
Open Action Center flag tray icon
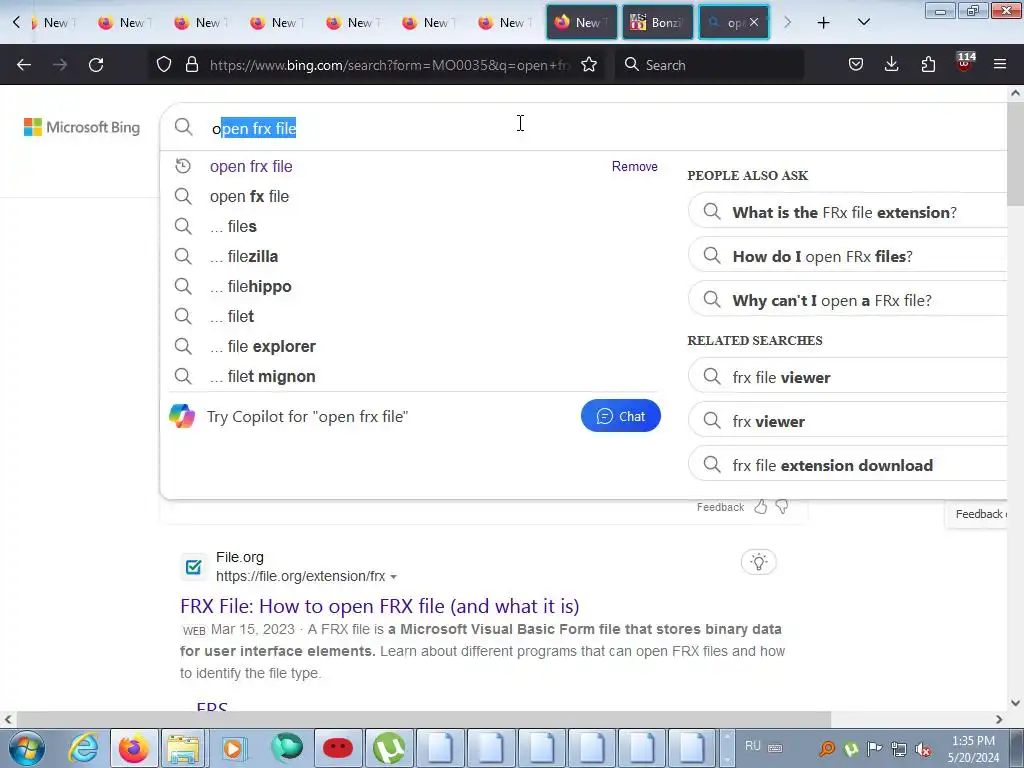point(874,748)
